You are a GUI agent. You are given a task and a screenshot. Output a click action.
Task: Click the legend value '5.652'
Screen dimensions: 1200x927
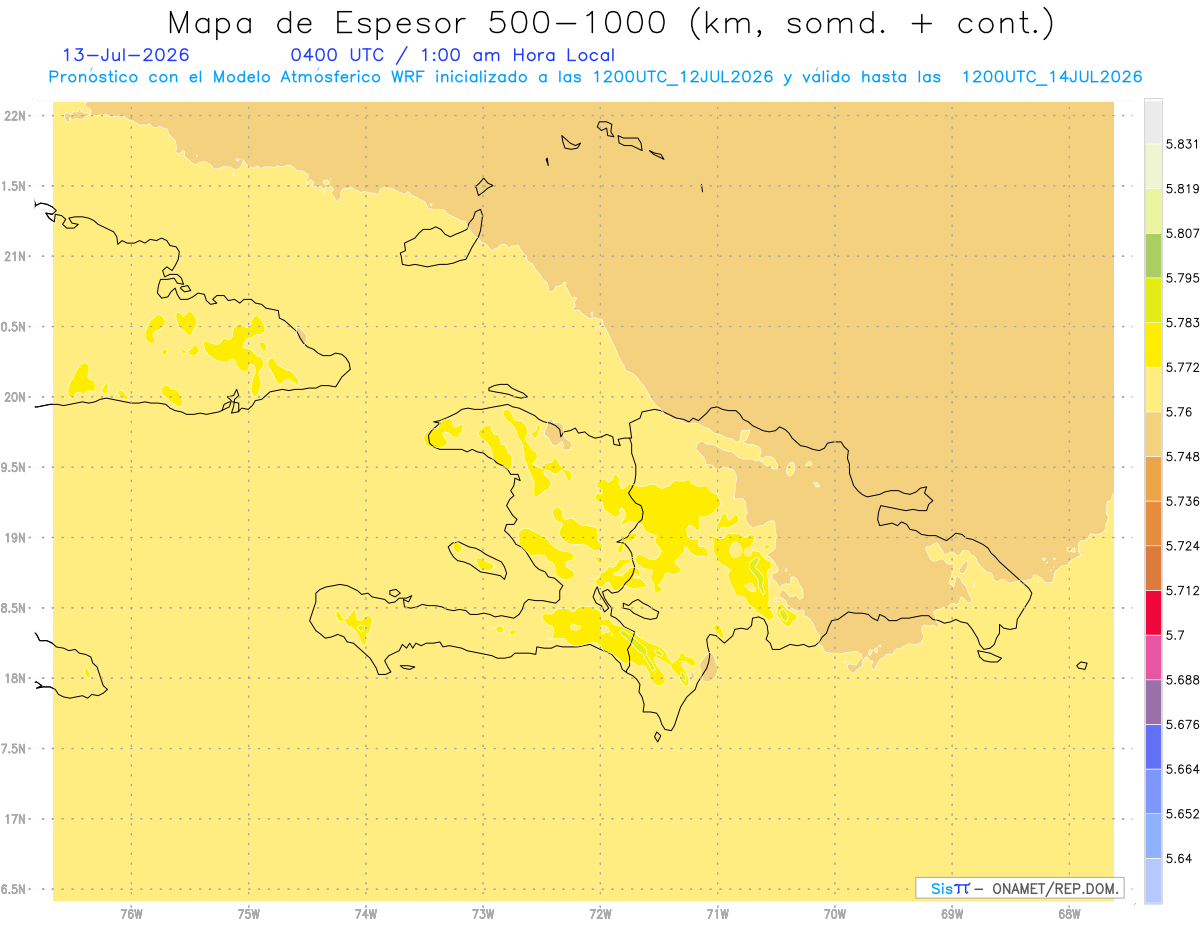click(1183, 814)
